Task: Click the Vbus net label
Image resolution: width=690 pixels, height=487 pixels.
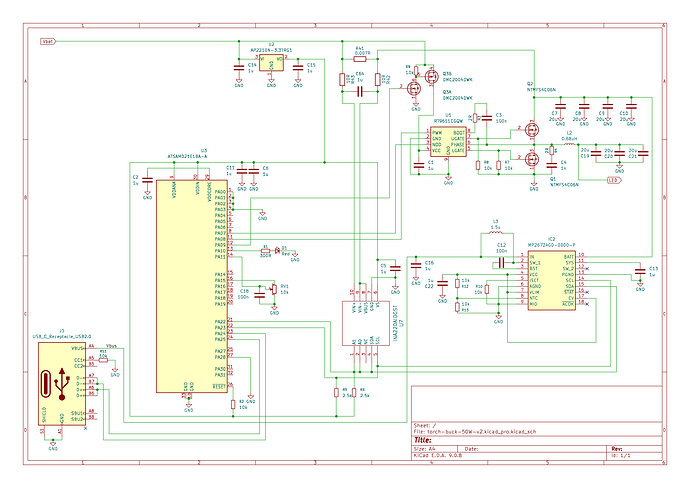Action: click(111, 346)
